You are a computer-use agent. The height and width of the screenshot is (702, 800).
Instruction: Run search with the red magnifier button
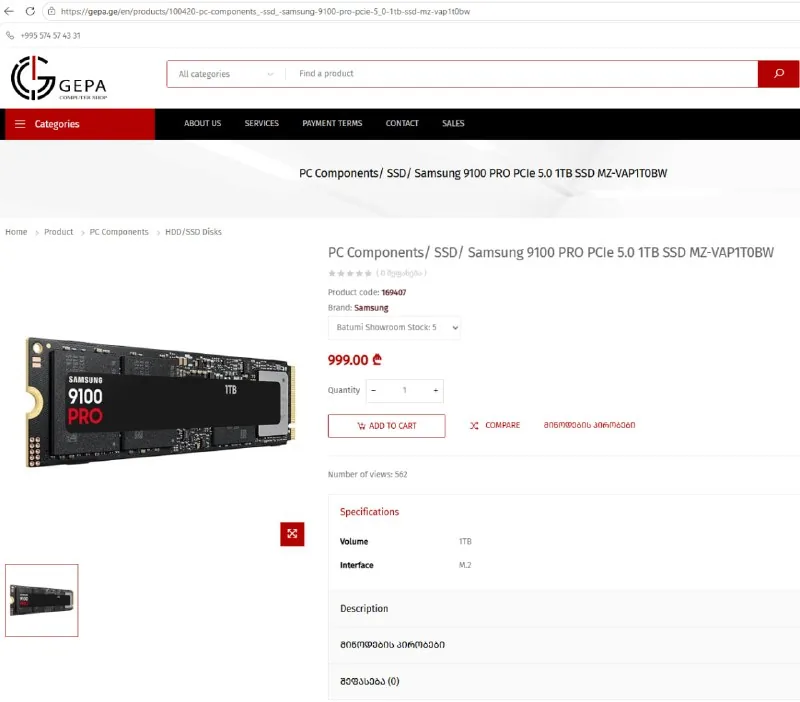click(x=778, y=74)
